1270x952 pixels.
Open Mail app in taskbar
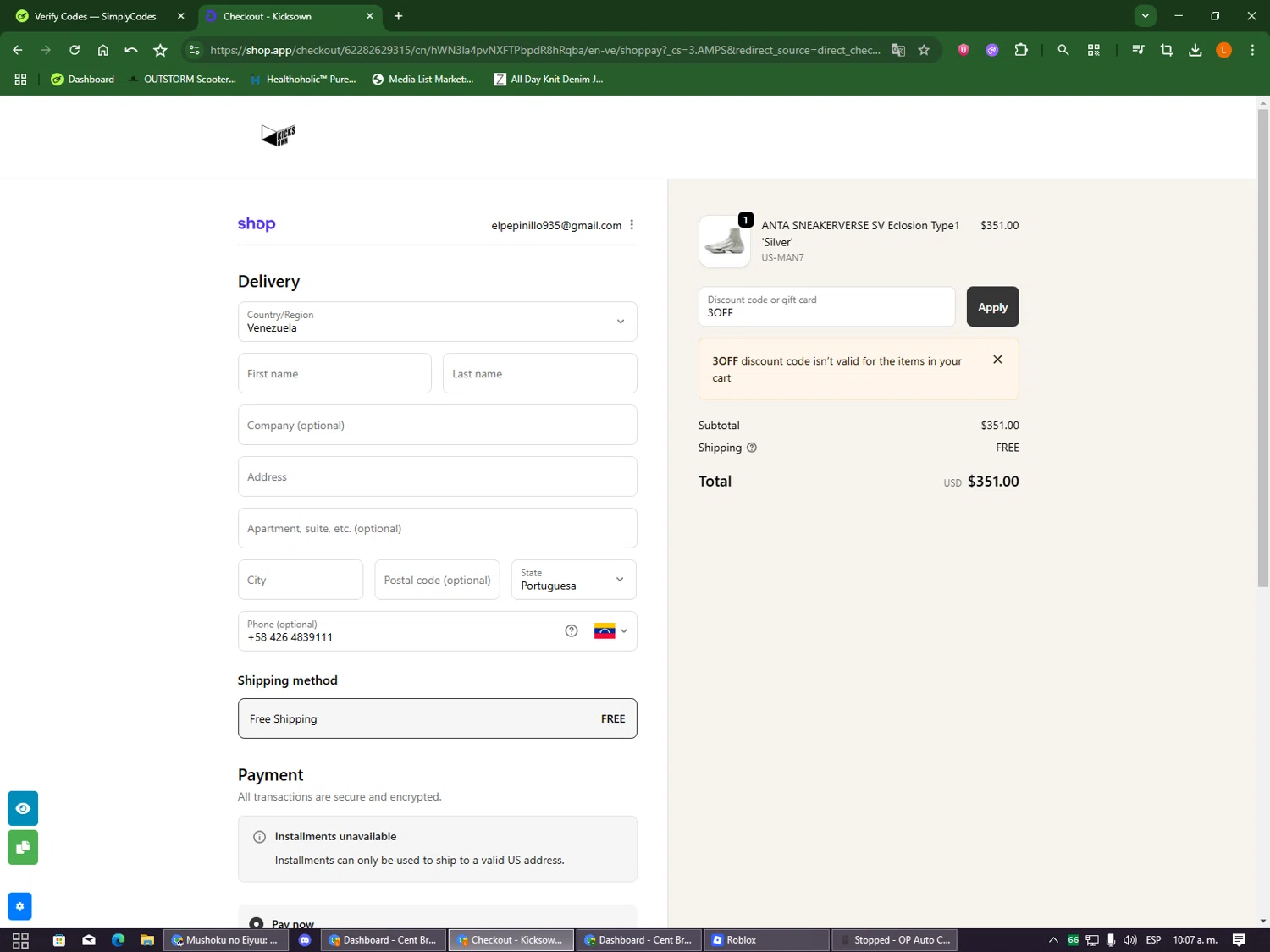click(x=89, y=940)
